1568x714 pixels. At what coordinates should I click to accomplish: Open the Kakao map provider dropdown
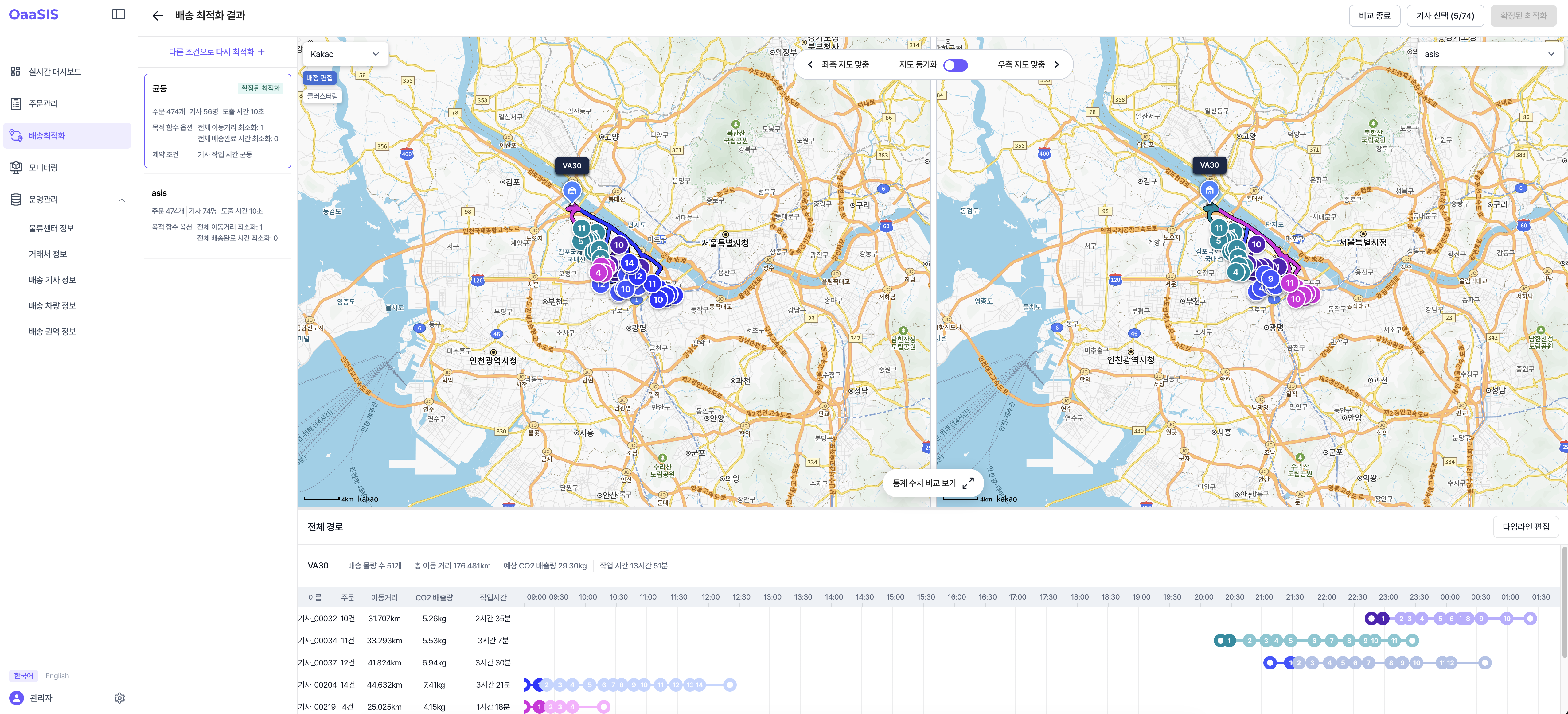(x=345, y=54)
